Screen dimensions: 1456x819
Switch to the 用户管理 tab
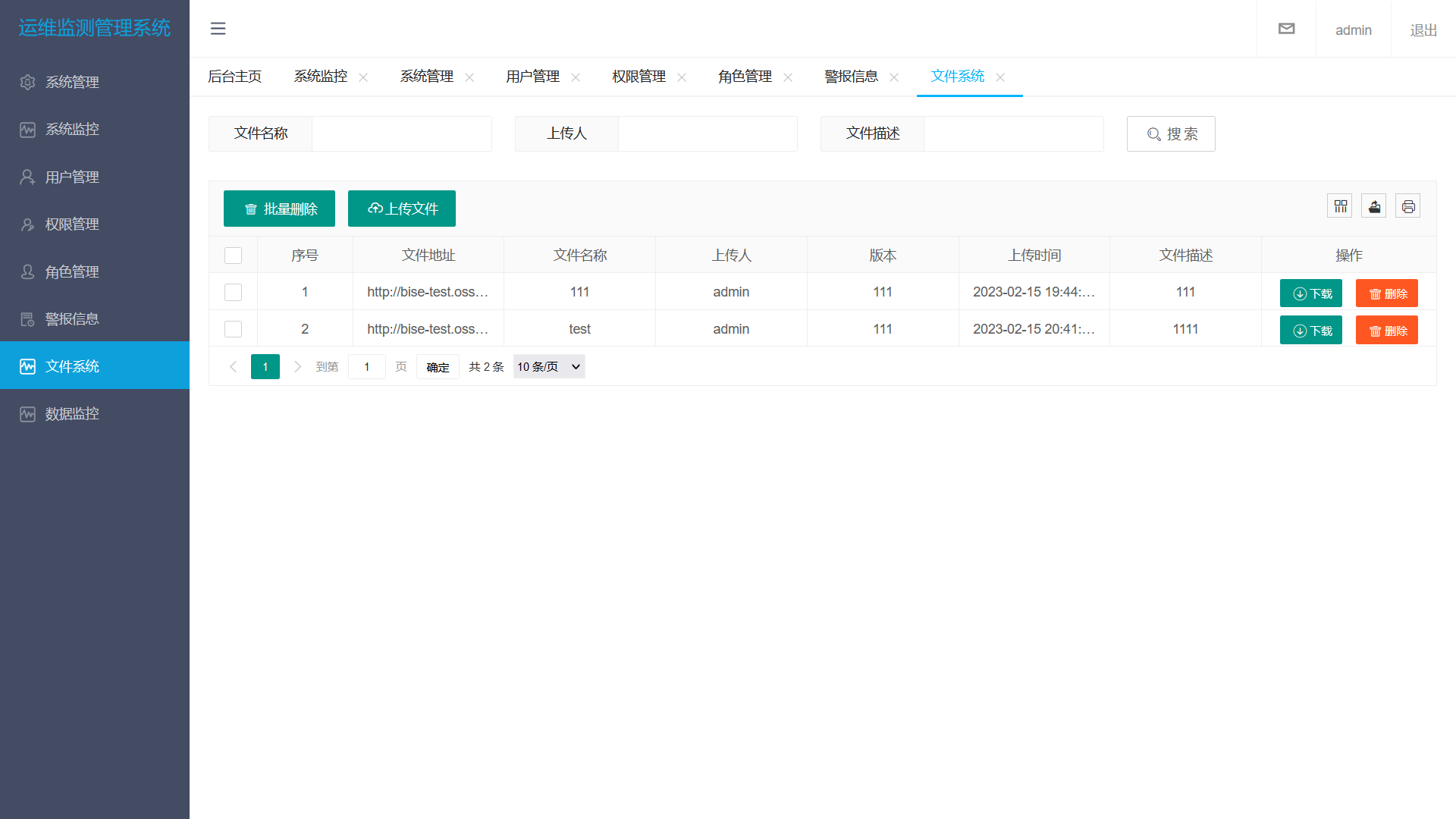click(533, 77)
